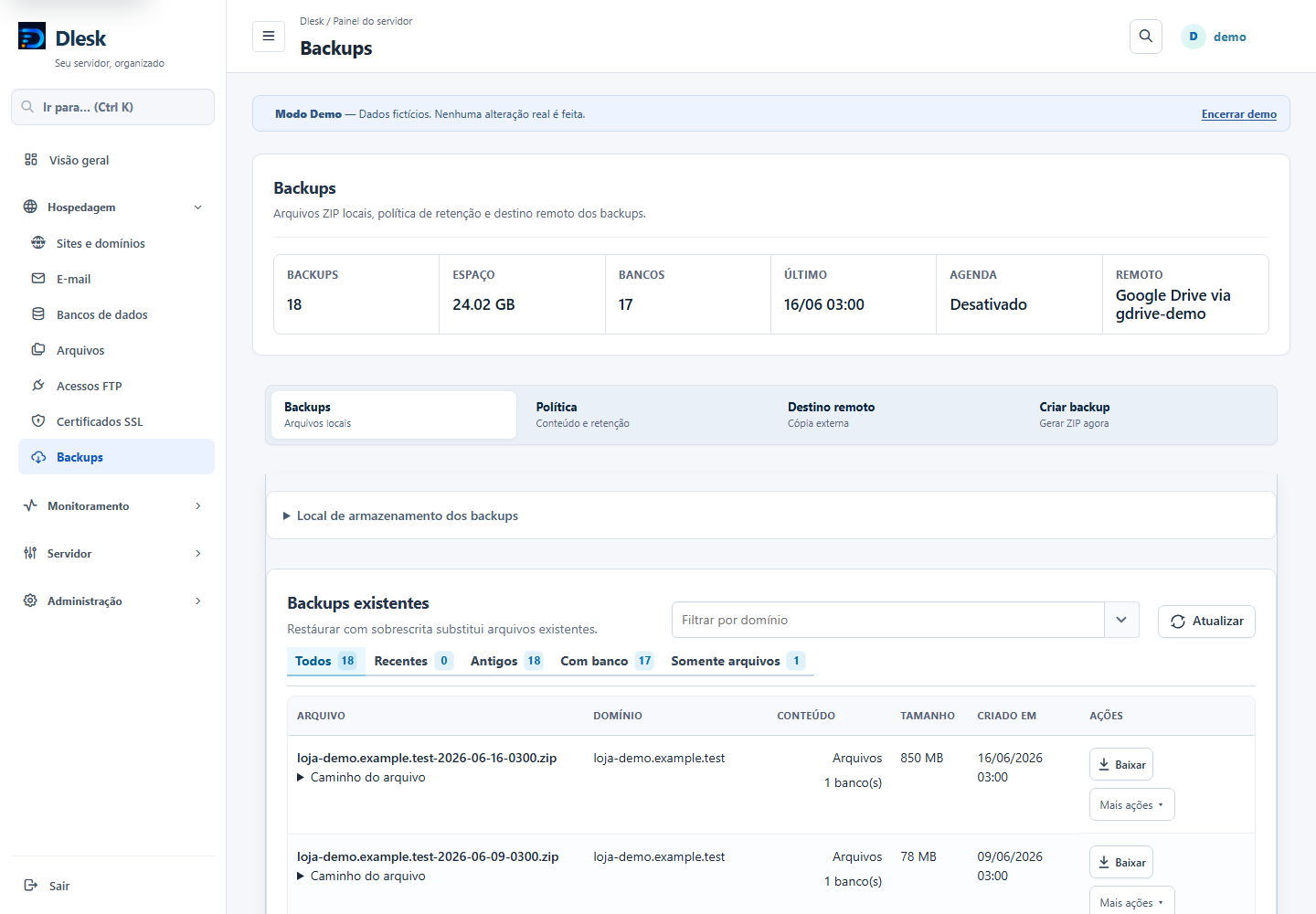The image size is (1316, 914).
Task: Download the 850 MB backup with Baixar
Action: [x=1121, y=764]
